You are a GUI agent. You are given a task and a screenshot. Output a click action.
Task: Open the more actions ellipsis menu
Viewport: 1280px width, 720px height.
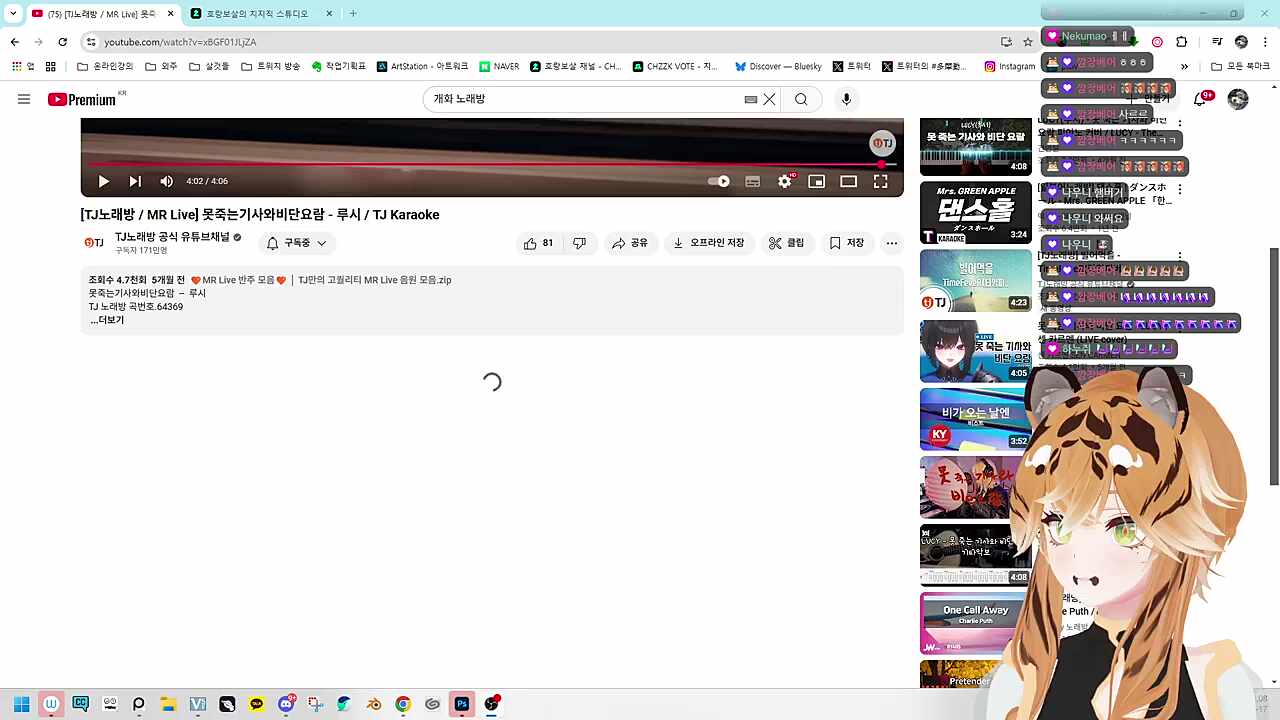[892, 243]
